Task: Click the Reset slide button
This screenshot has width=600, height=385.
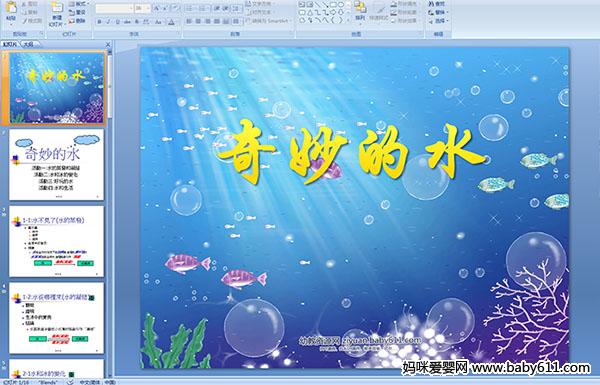Action: tap(77, 13)
